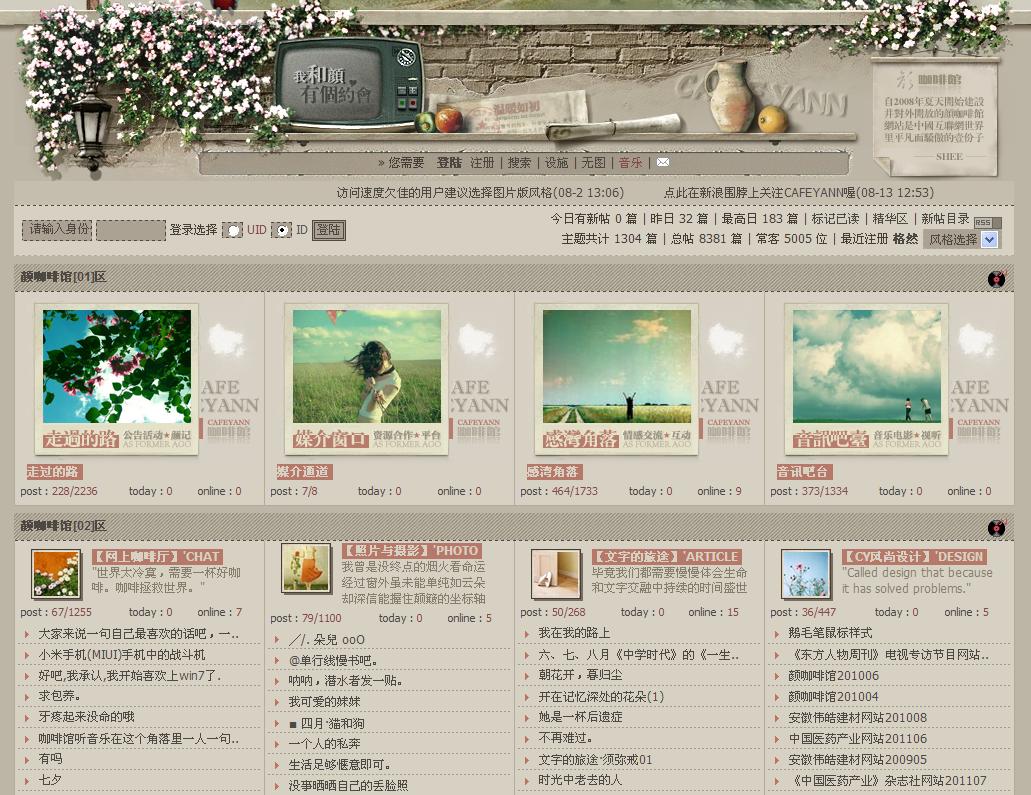This screenshot has width=1031, height=795.
Task: Click the RSS feed icon
Action: (987, 223)
